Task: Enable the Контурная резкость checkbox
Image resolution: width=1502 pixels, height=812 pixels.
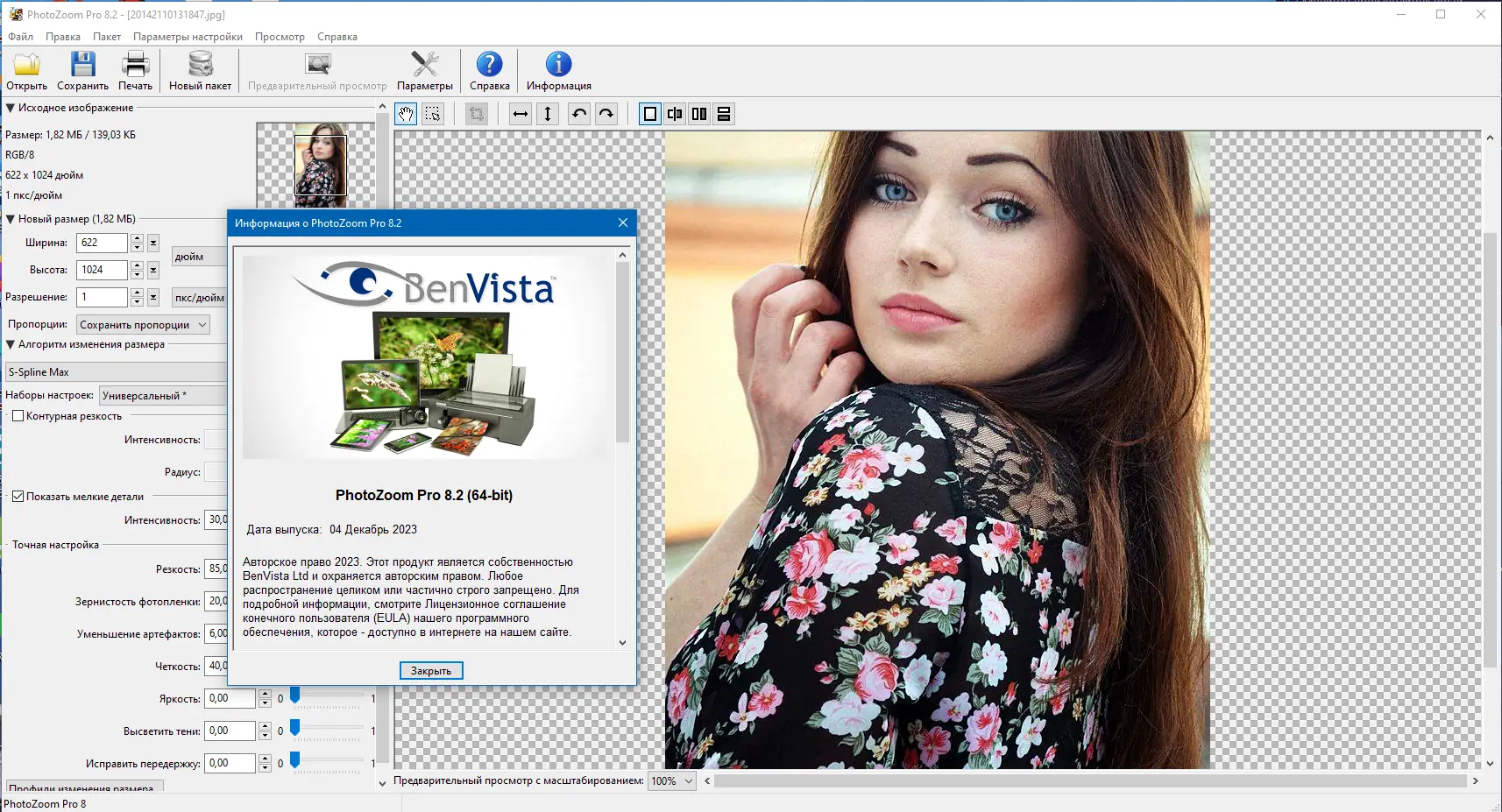Action: tap(18, 416)
